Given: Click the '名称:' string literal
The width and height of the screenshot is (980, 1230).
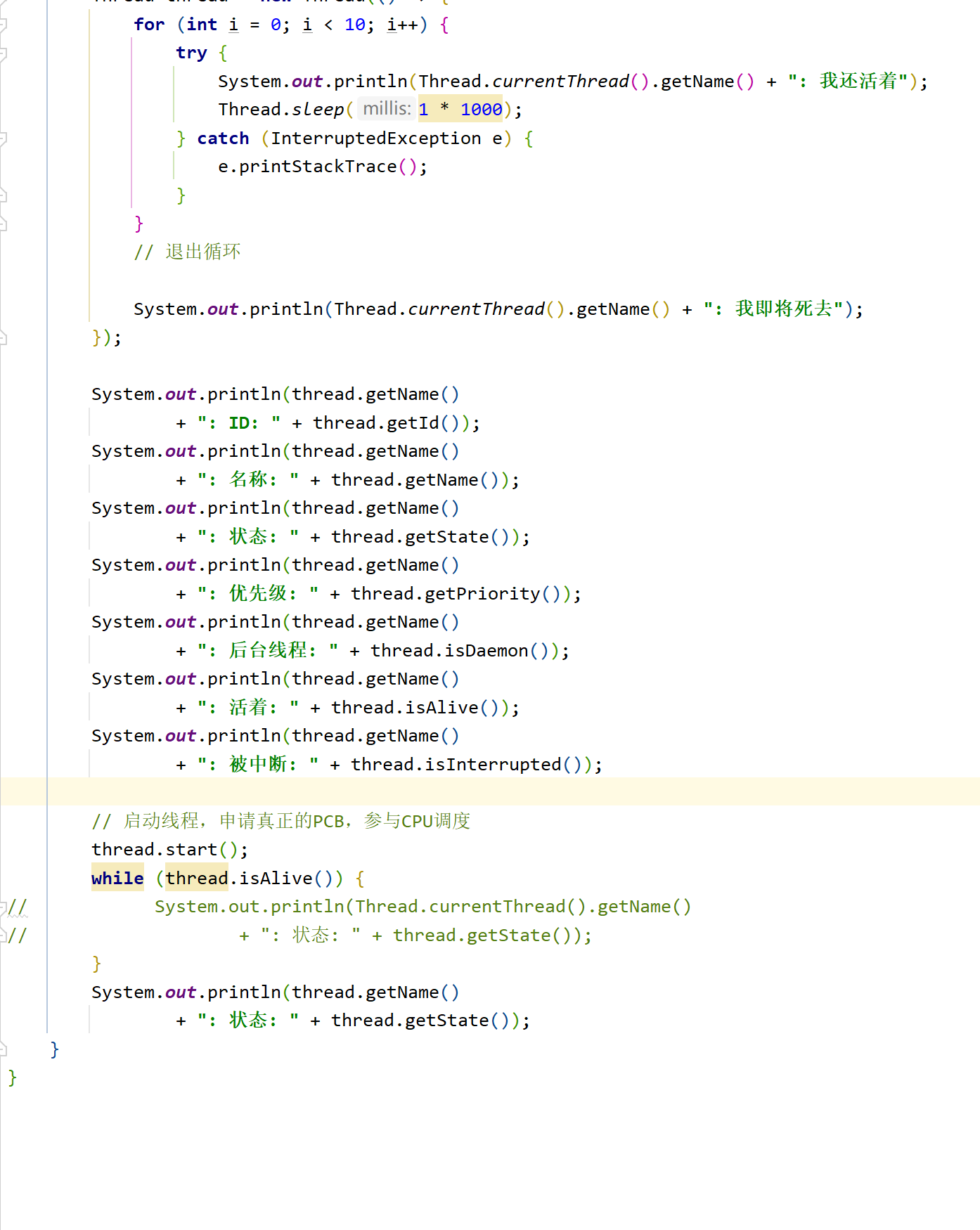Looking at the screenshot, I should pos(248,480).
